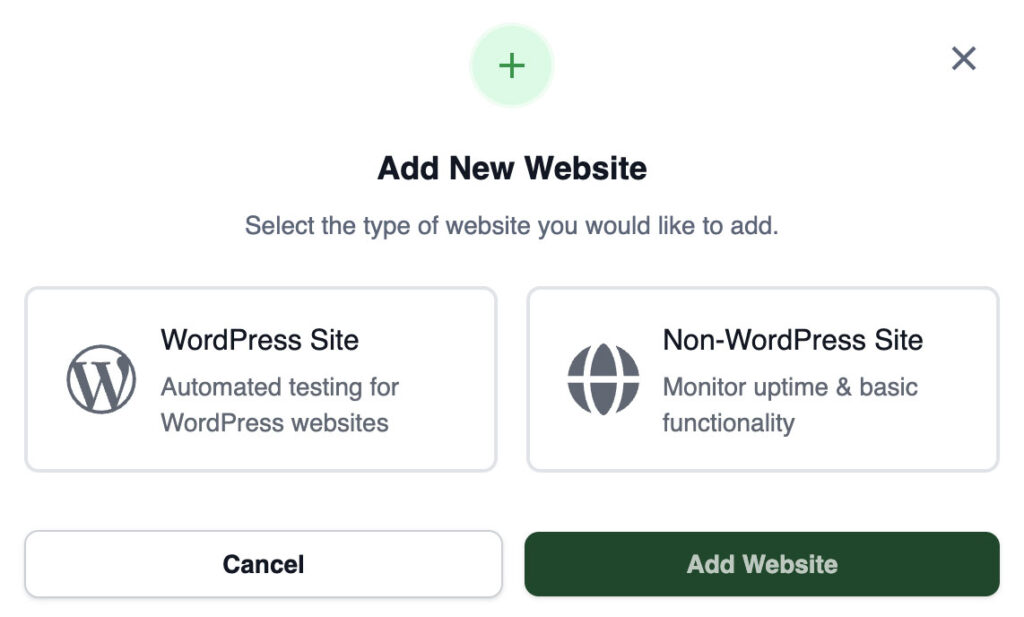Click the WordPress logo icon
Screen dimensions: 1024x617
(x=101, y=379)
